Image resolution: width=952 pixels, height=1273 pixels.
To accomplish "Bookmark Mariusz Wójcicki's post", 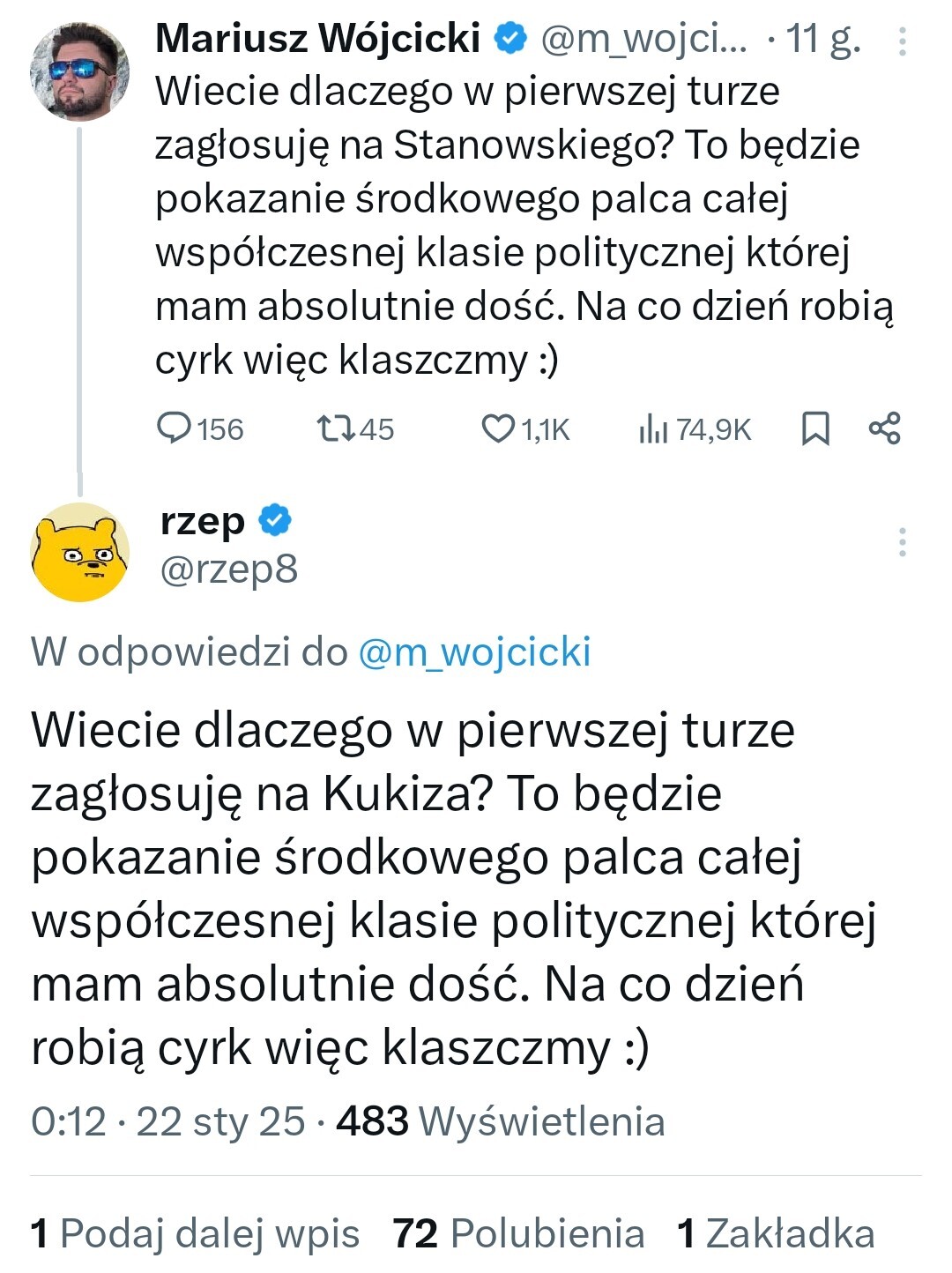I will pyautogui.click(x=815, y=428).
